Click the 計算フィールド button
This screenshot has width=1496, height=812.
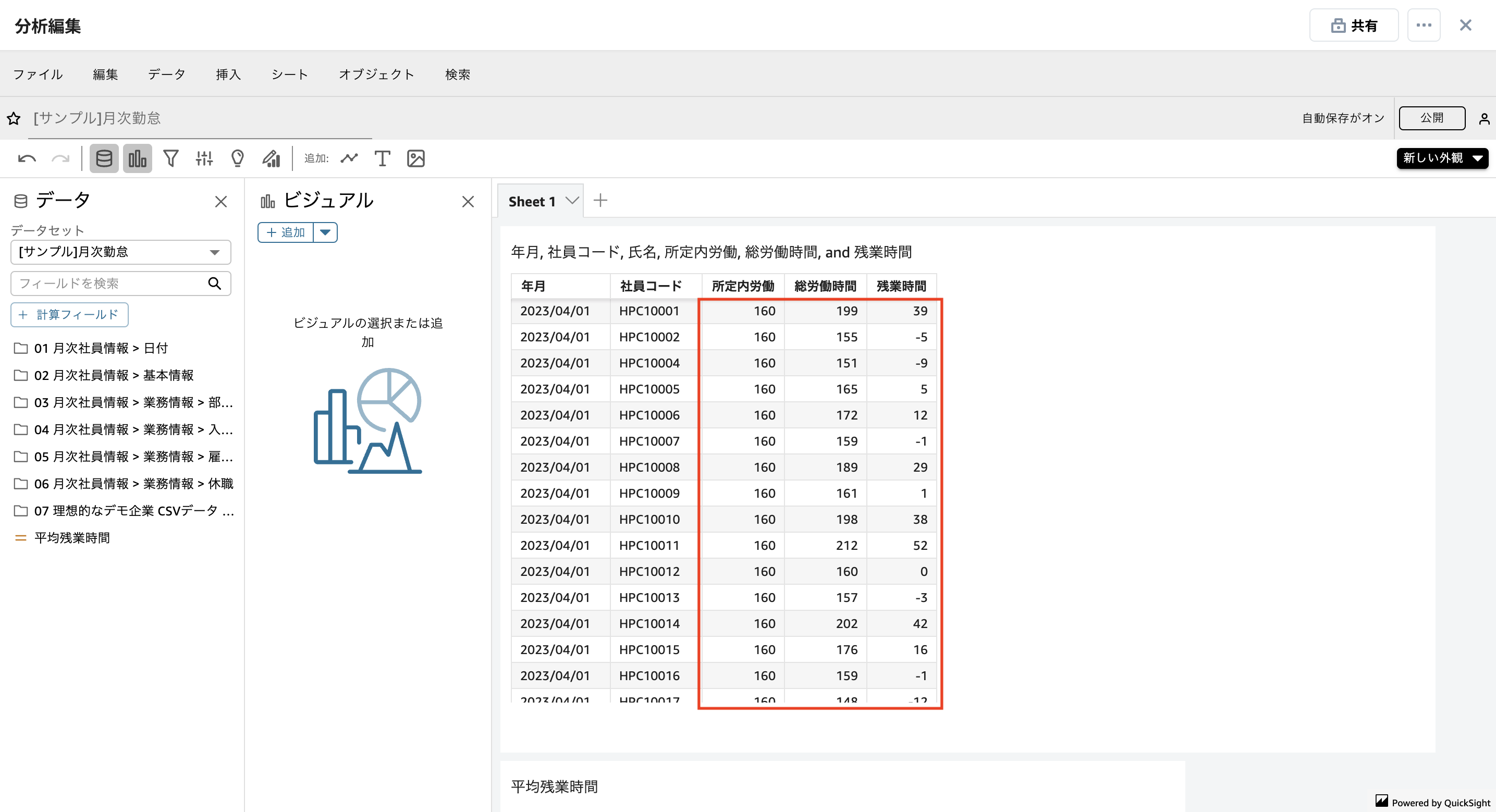pos(69,314)
